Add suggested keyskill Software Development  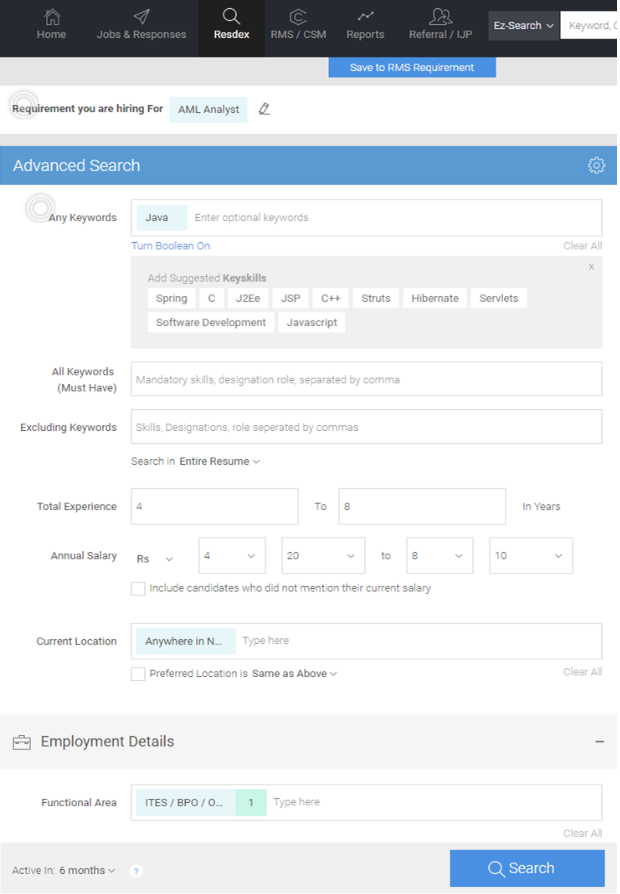tap(210, 322)
